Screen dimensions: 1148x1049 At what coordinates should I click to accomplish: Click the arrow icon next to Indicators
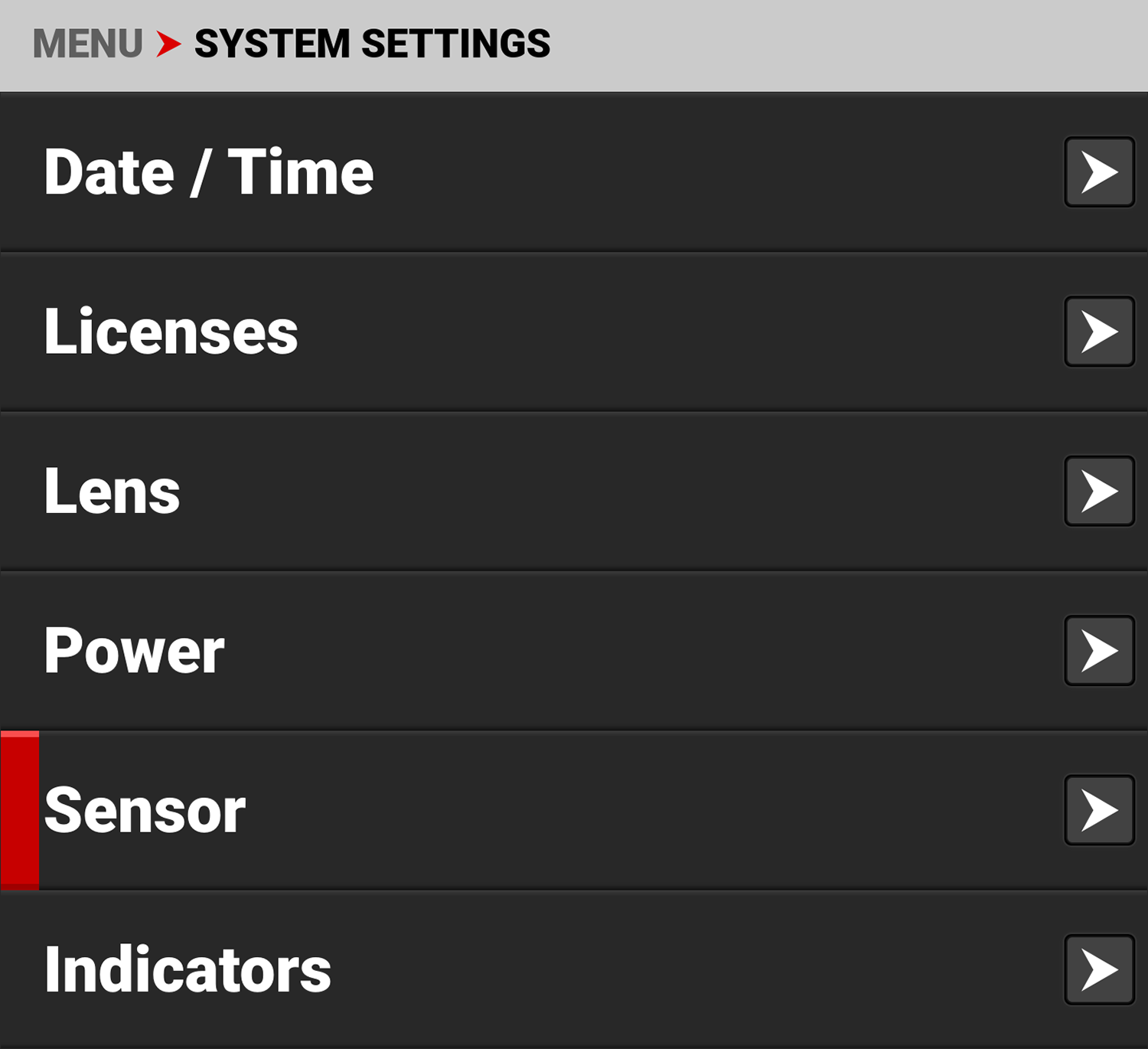point(1098,969)
